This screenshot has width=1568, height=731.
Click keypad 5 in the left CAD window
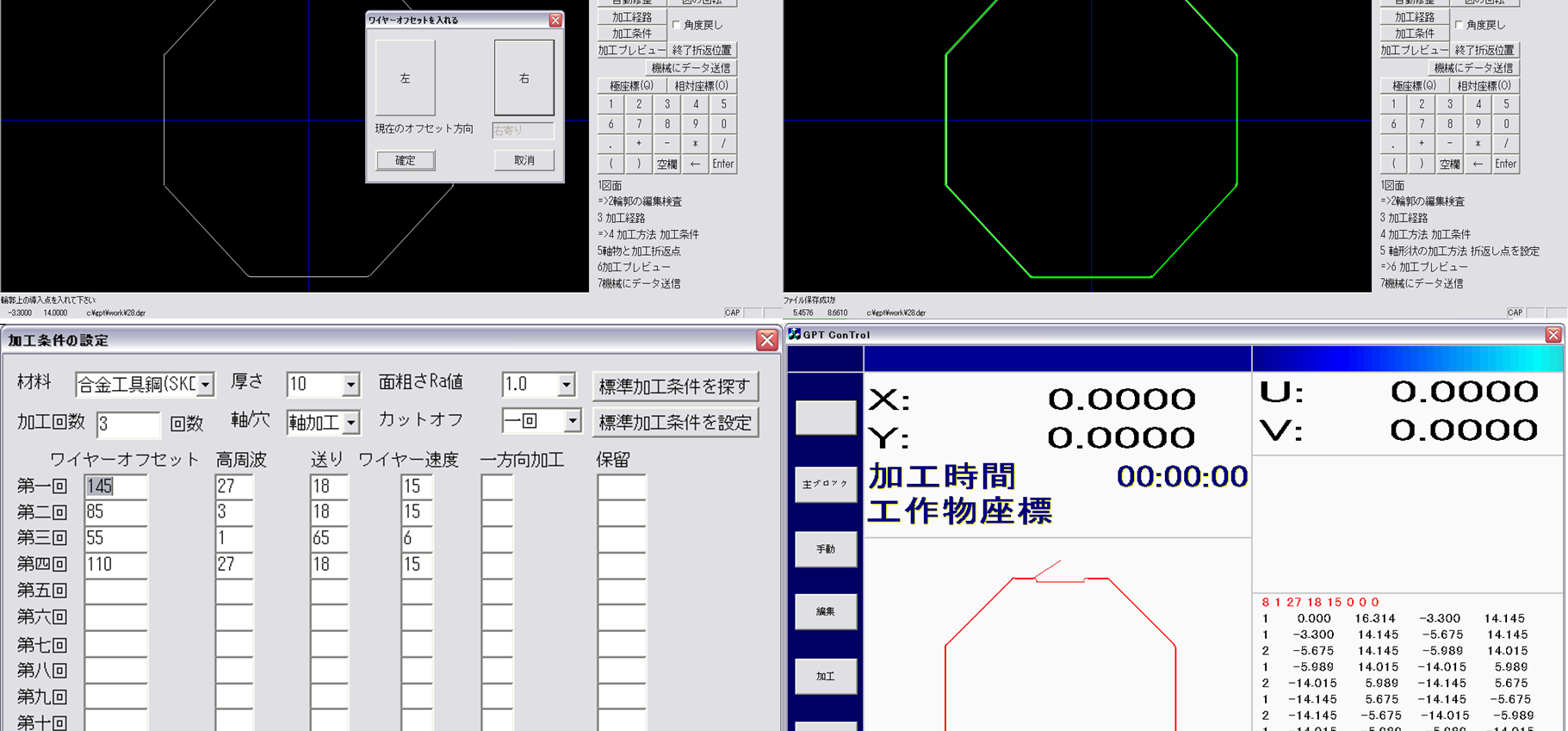pos(723,104)
